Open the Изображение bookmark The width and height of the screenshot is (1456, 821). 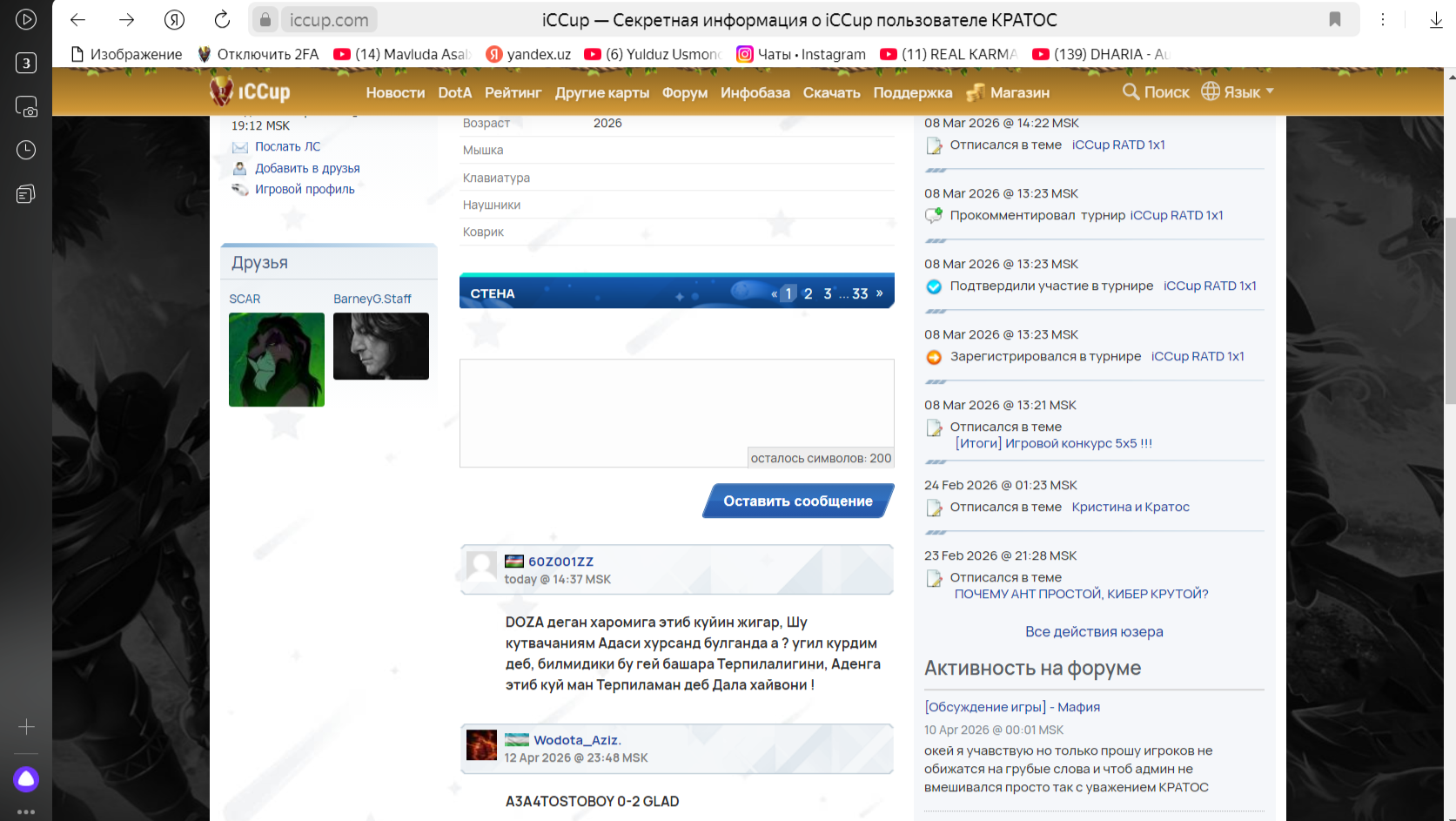[x=127, y=54]
